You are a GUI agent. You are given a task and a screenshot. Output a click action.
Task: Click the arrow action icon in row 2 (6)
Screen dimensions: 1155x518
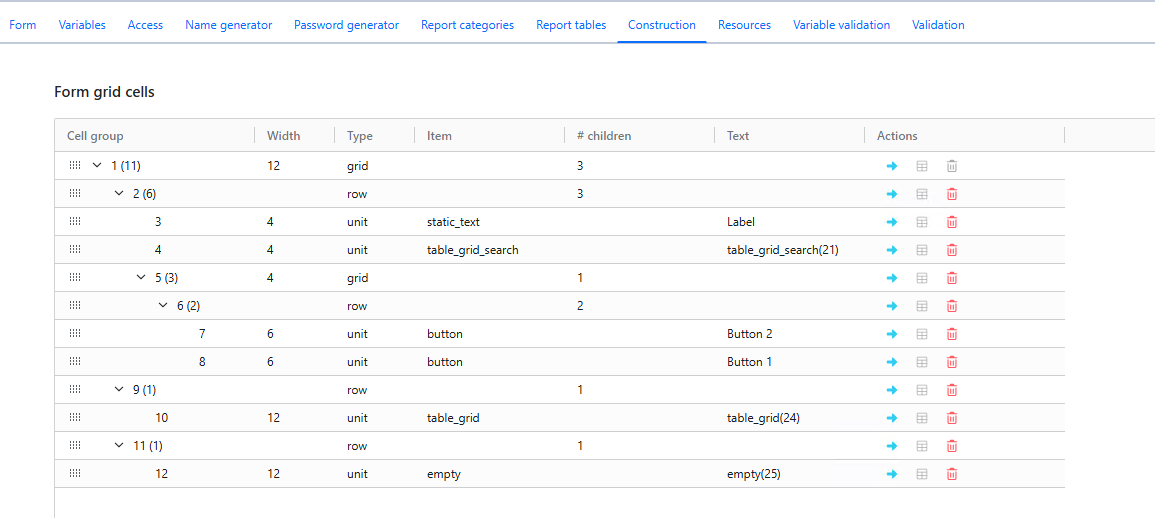click(x=891, y=194)
